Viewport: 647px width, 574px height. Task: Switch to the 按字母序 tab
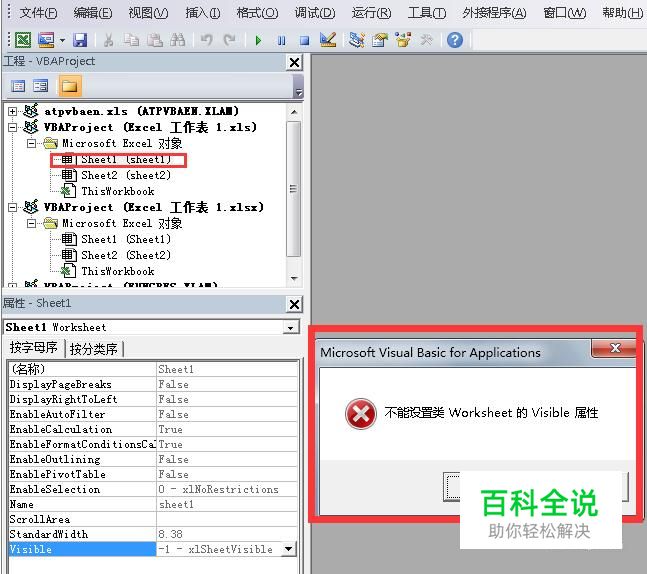34,347
